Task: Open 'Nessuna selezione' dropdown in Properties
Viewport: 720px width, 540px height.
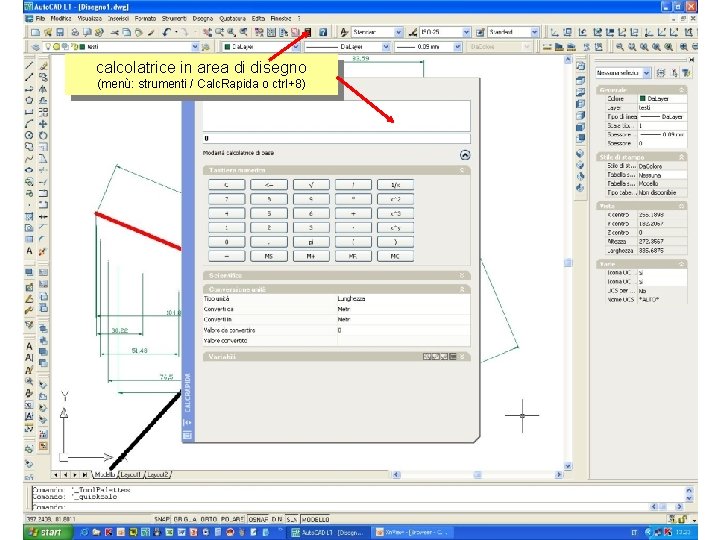Action: point(647,73)
